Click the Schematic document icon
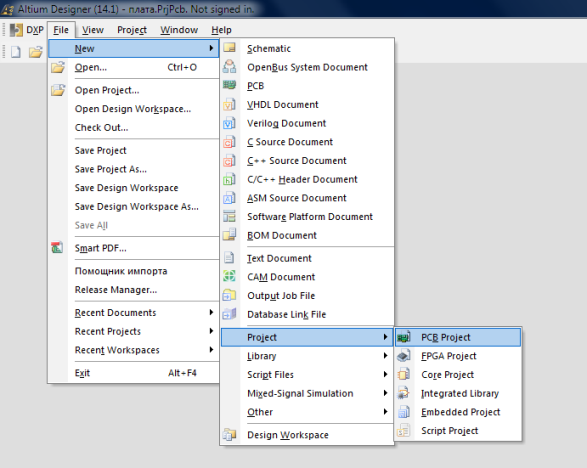 pyautogui.click(x=229, y=48)
